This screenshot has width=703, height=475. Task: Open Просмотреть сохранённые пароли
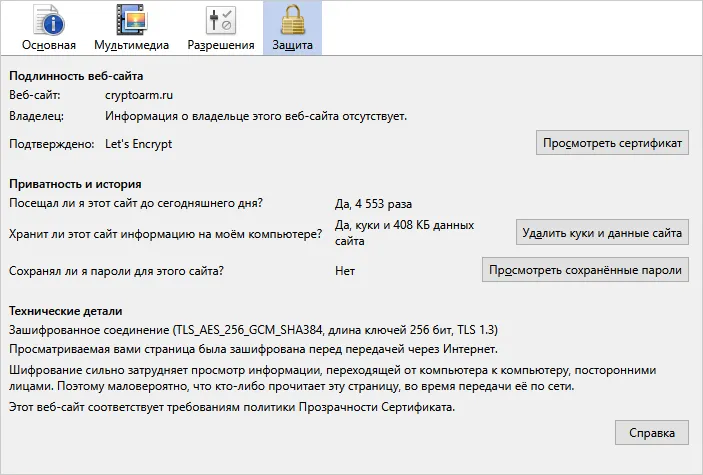585,270
